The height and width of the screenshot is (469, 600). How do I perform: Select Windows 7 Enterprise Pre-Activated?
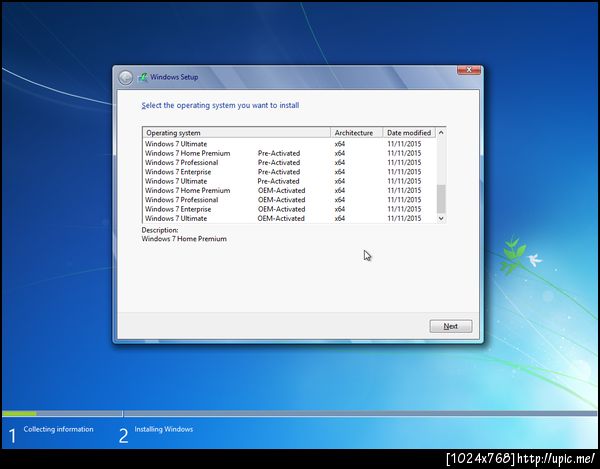pos(289,172)
